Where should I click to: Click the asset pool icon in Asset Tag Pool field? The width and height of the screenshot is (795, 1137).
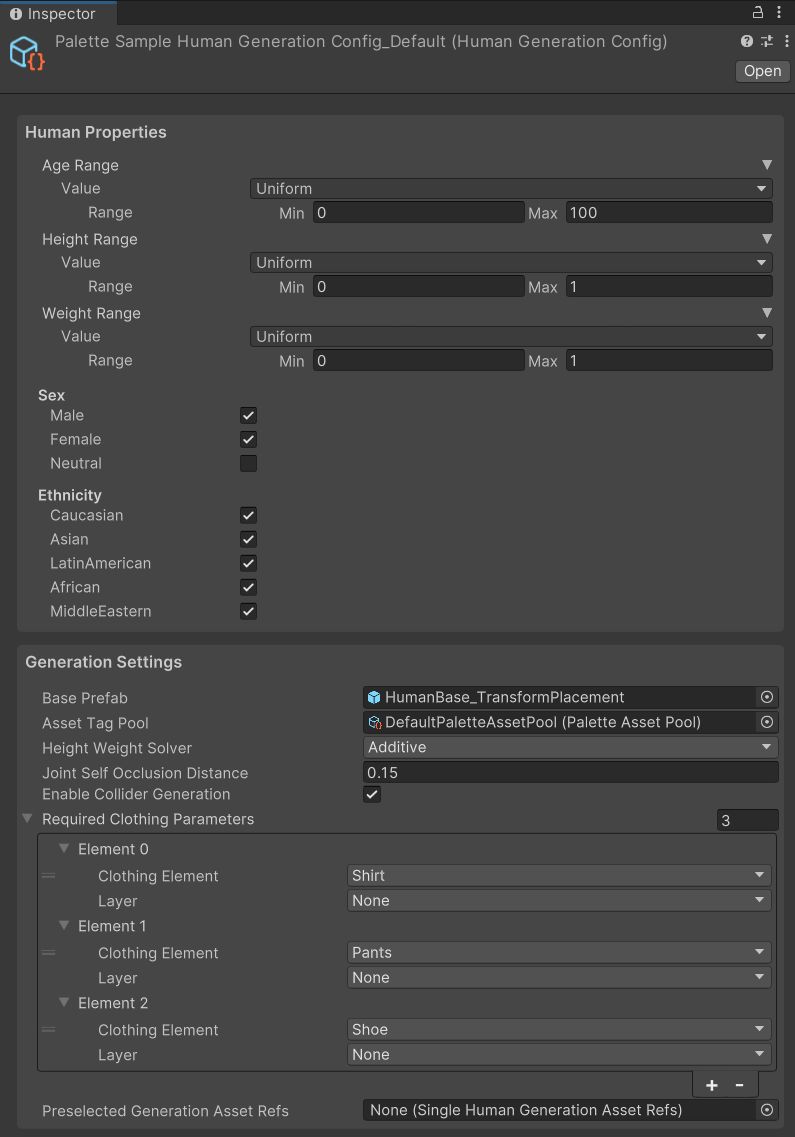374,722
